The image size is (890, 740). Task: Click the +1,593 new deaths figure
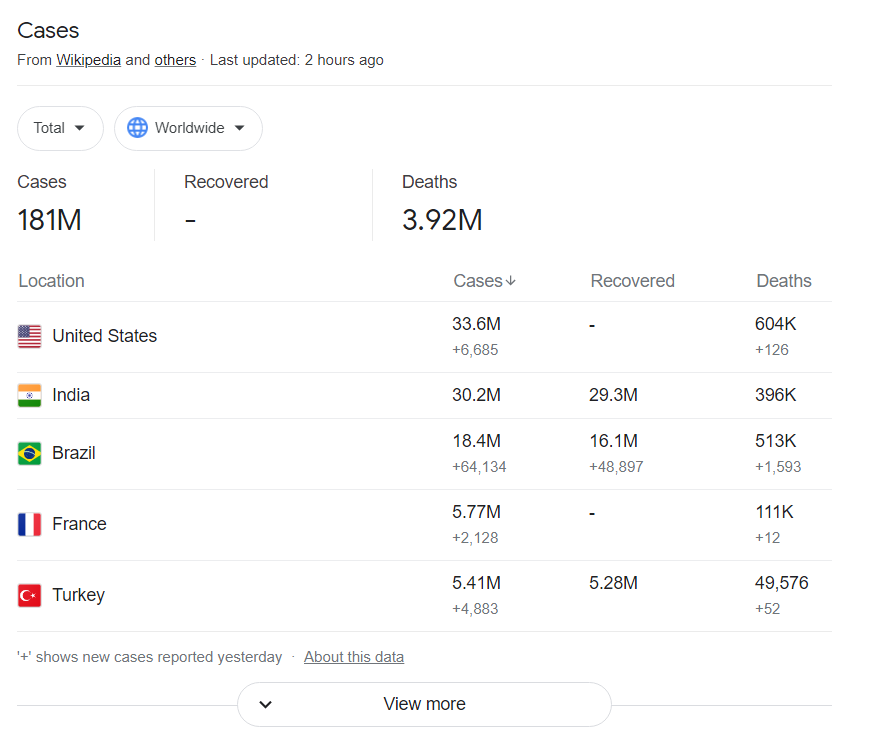(778, 467)
